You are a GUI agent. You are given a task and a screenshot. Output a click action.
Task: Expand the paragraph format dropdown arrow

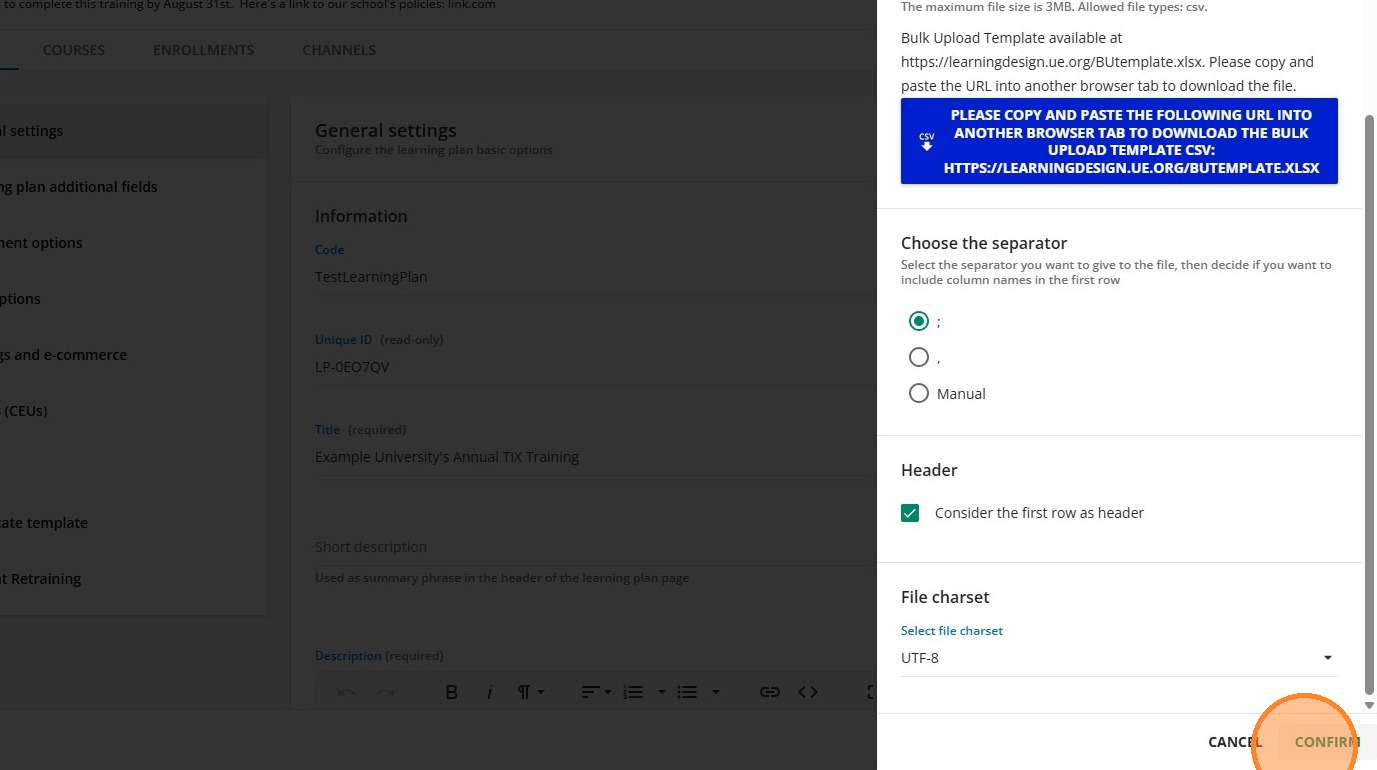coord(541,692)
